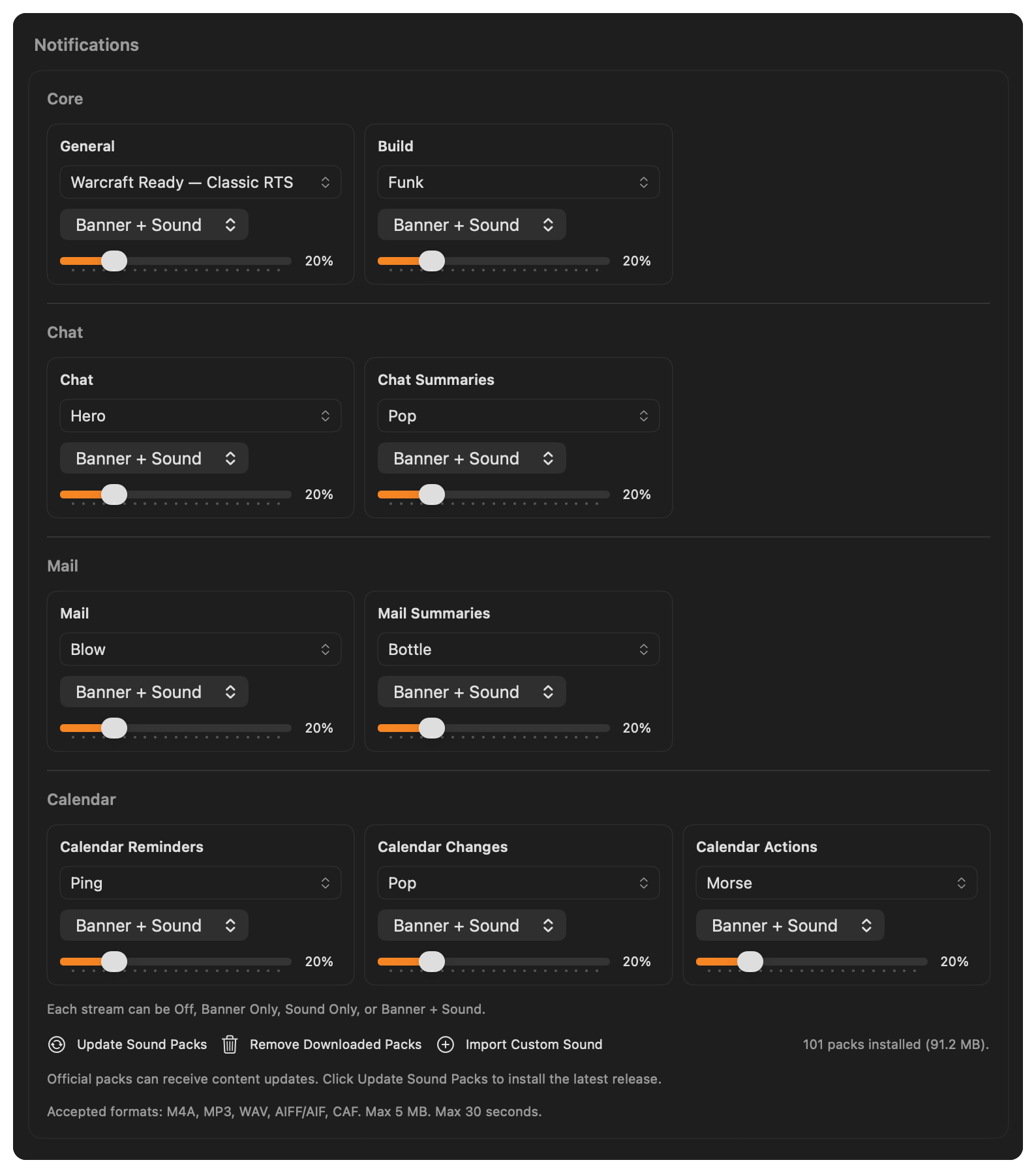
Task: Click the "Official packs can receive content updates" text
Action: pos(354,1079)
